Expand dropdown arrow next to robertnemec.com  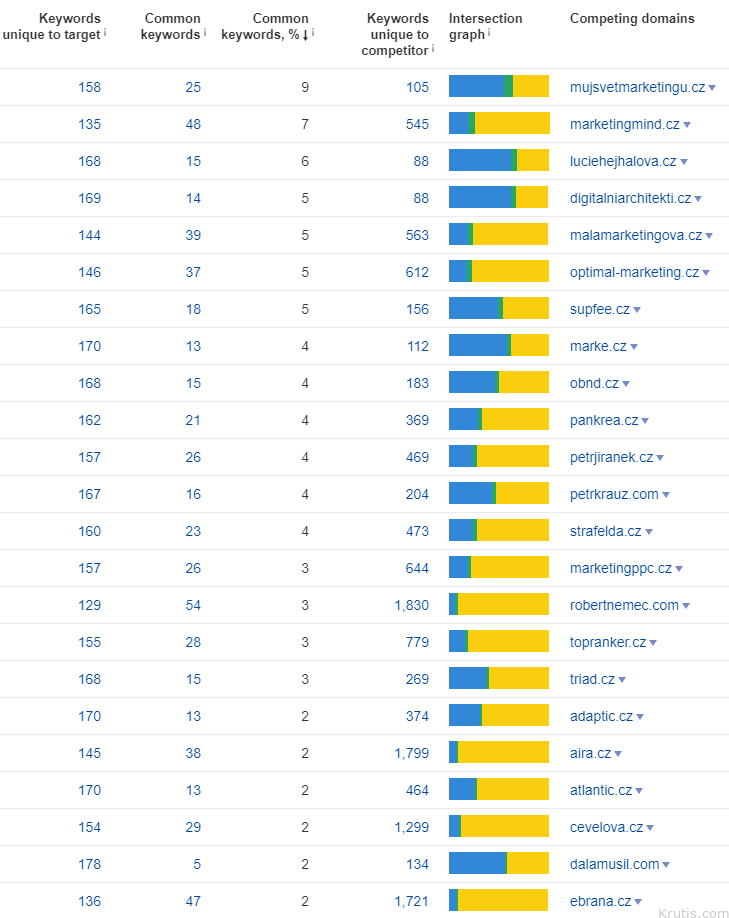(686, 606)
